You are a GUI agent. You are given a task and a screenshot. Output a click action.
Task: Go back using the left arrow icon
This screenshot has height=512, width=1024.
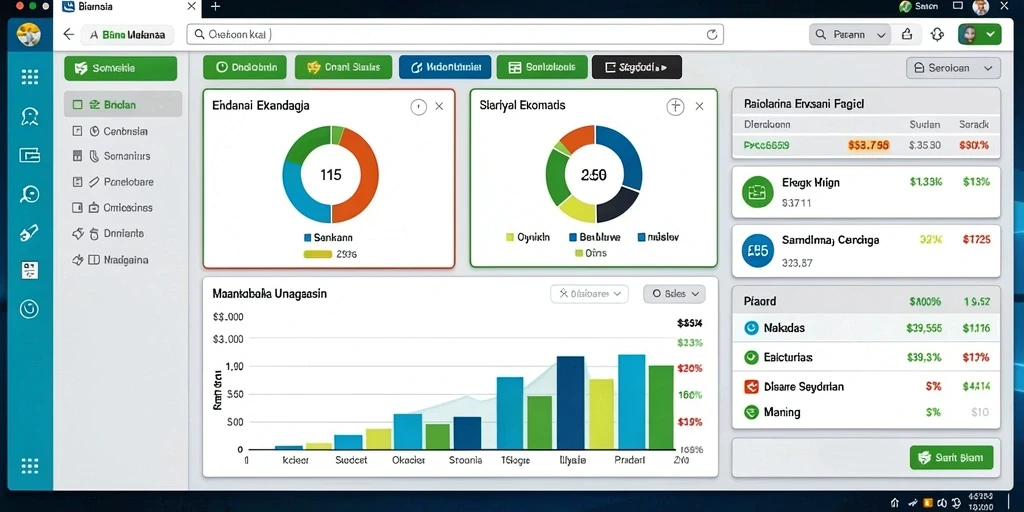click(69, 35)
